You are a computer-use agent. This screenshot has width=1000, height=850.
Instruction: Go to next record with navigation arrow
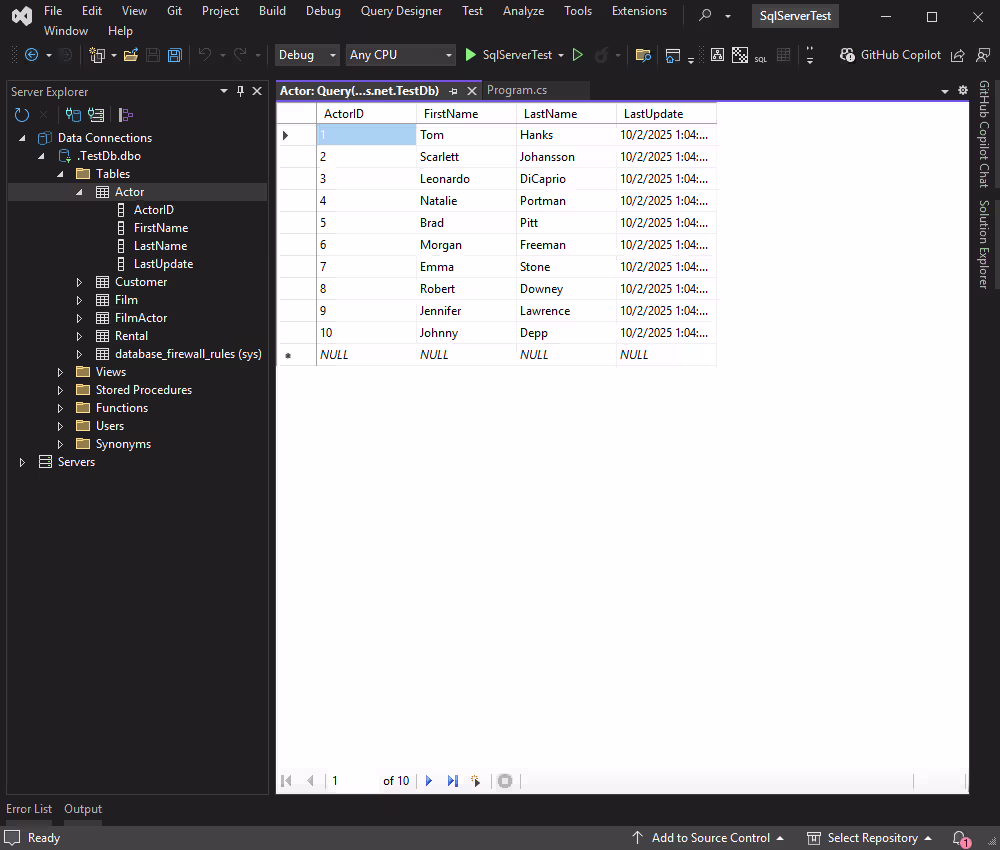tap(428, 781)
